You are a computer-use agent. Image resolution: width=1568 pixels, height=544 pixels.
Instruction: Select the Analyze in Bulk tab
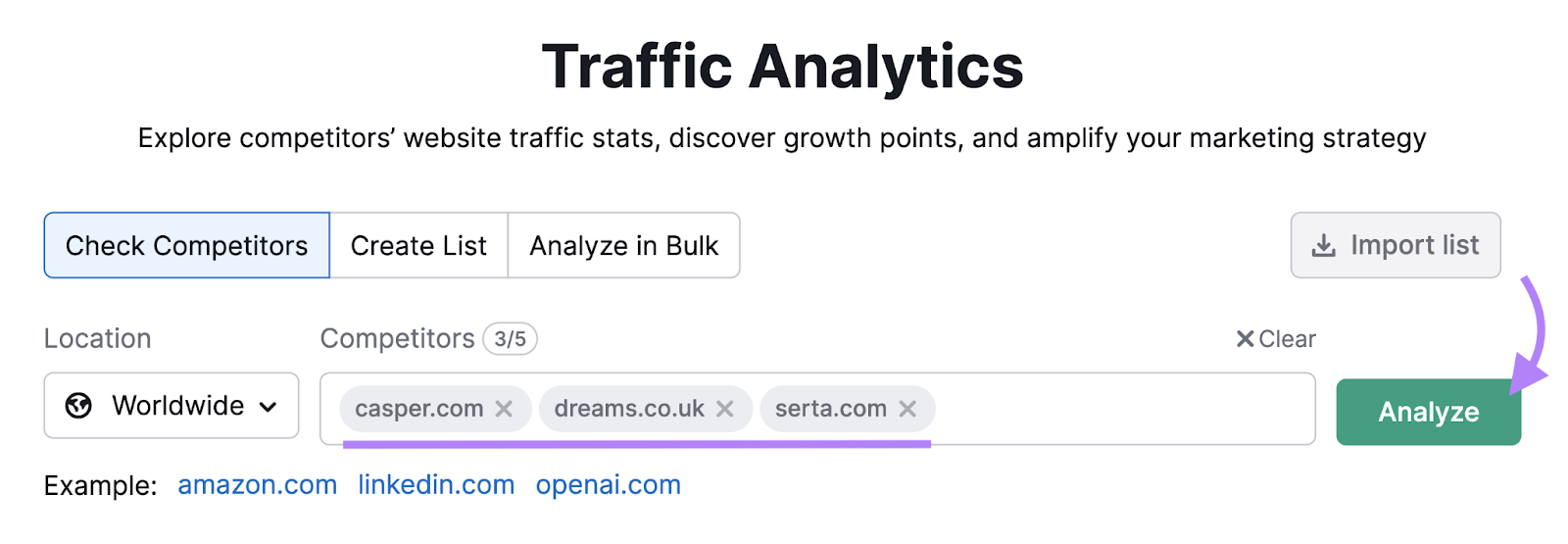[623, 246]
